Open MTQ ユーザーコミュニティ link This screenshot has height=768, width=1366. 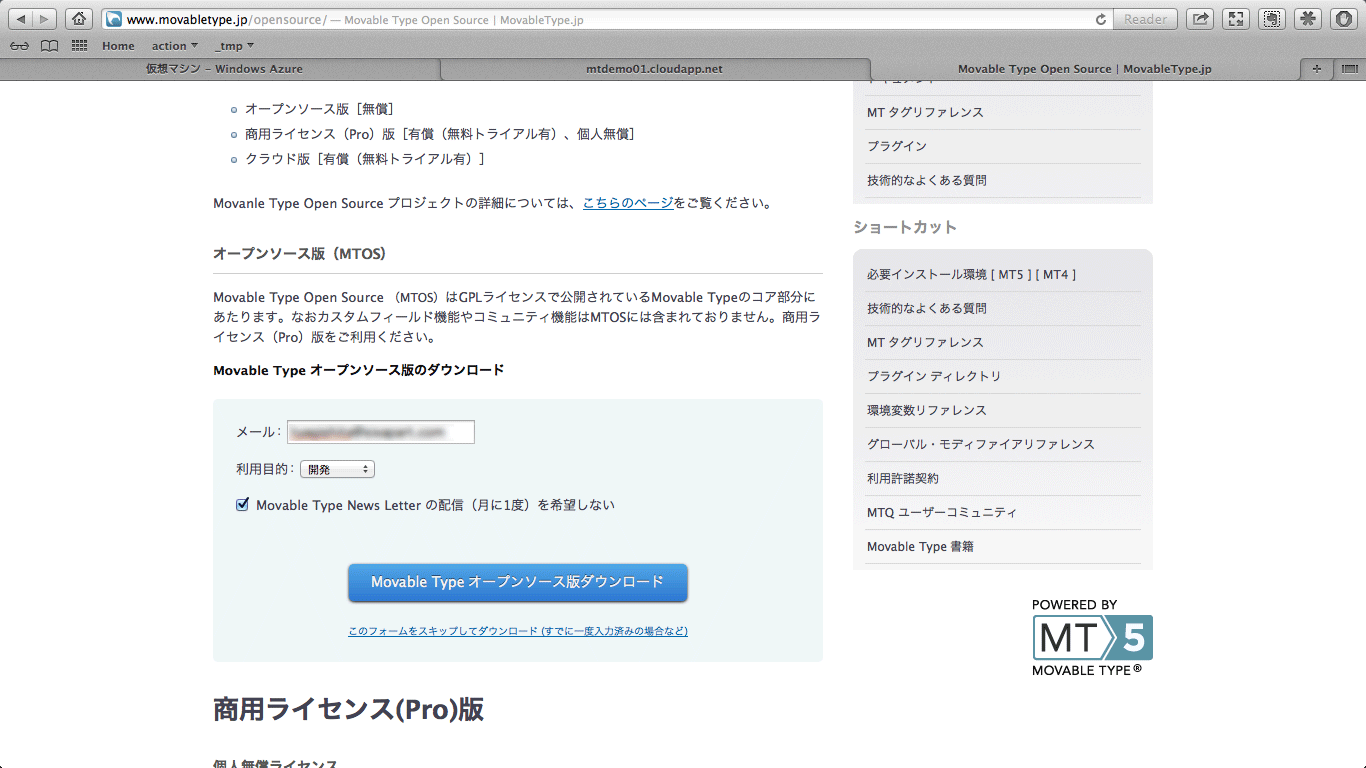click(x=942, y=512)
